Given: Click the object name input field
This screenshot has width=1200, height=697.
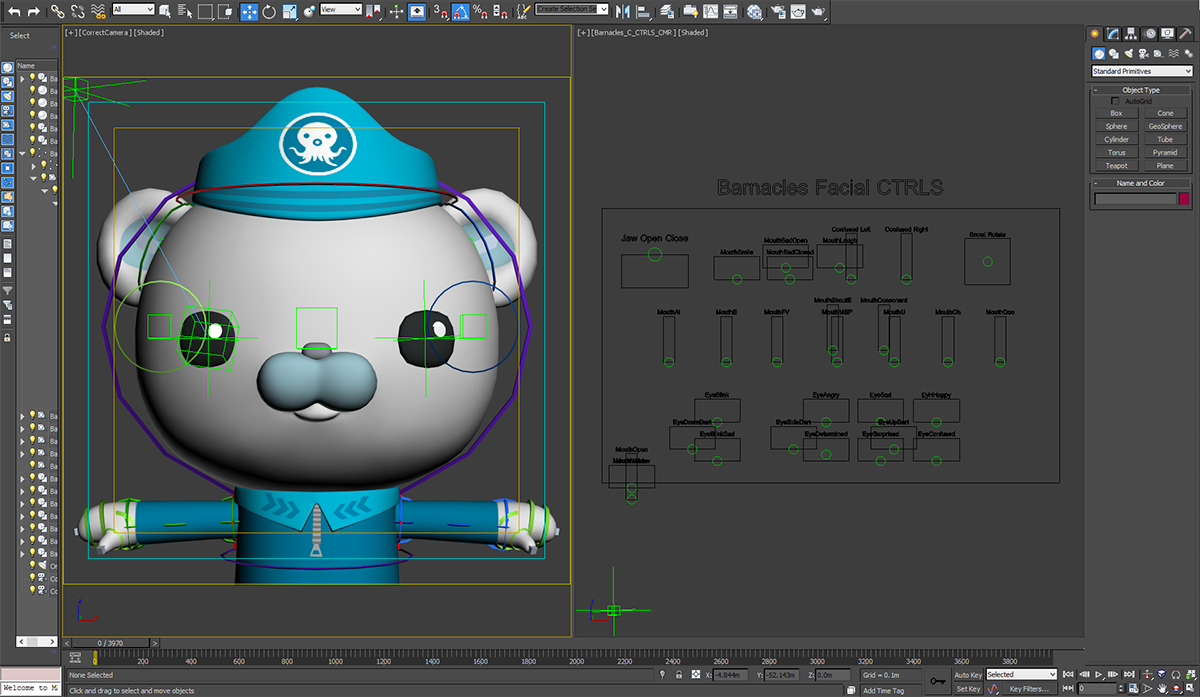Looking at the screenshot, I should (1135, 199).
